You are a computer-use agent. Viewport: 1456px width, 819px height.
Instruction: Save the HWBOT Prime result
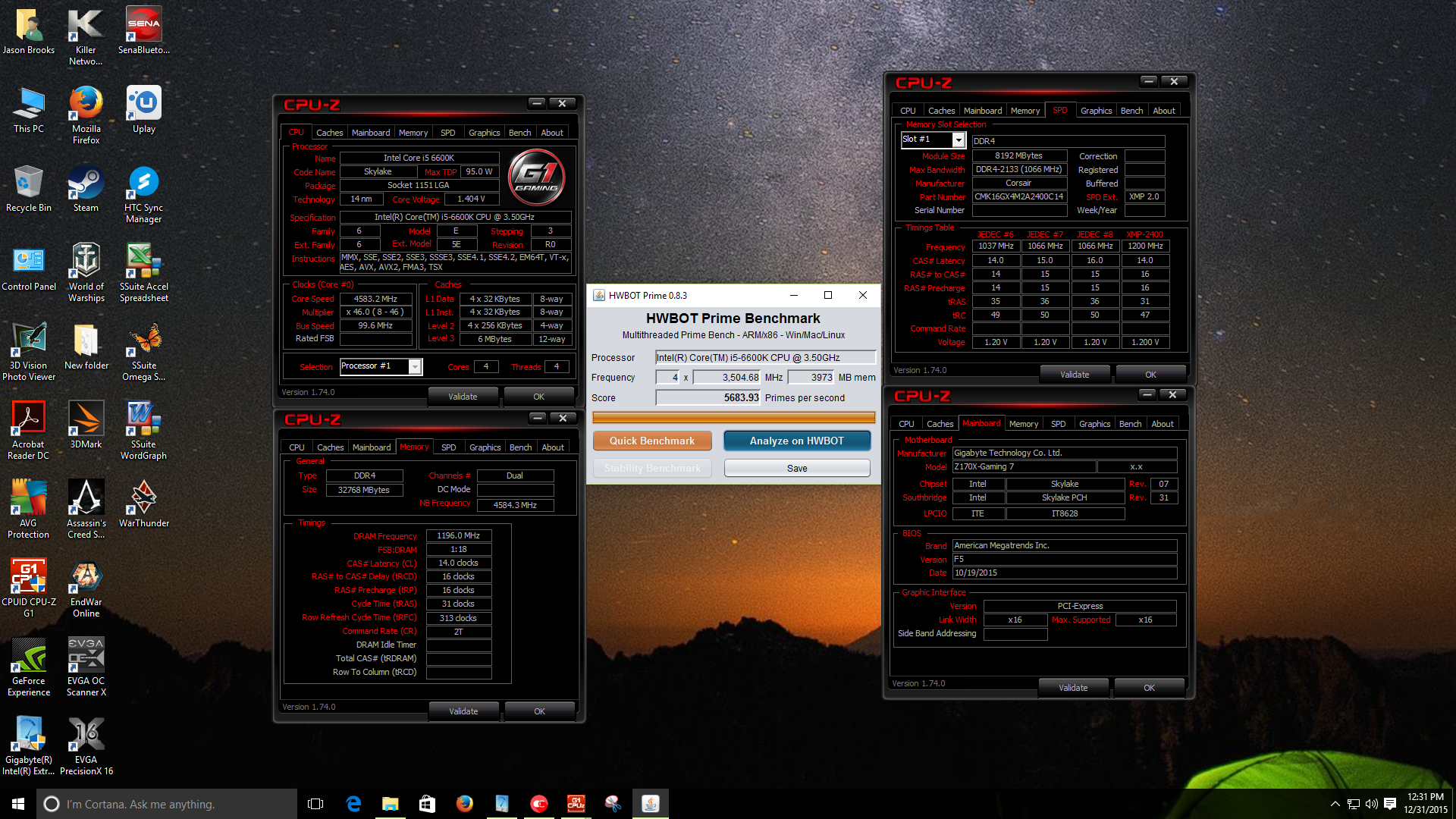797,469
